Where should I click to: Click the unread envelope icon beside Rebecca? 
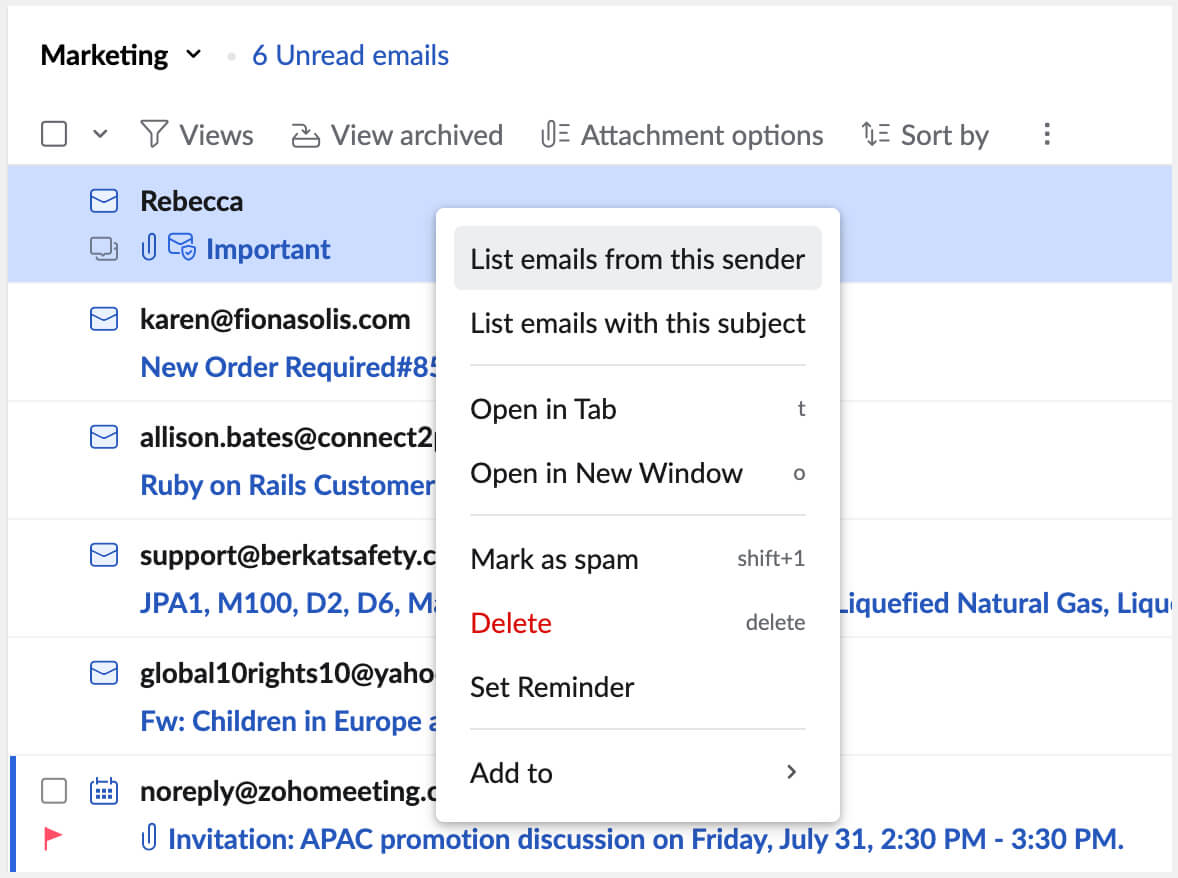(x=103, y=200)
